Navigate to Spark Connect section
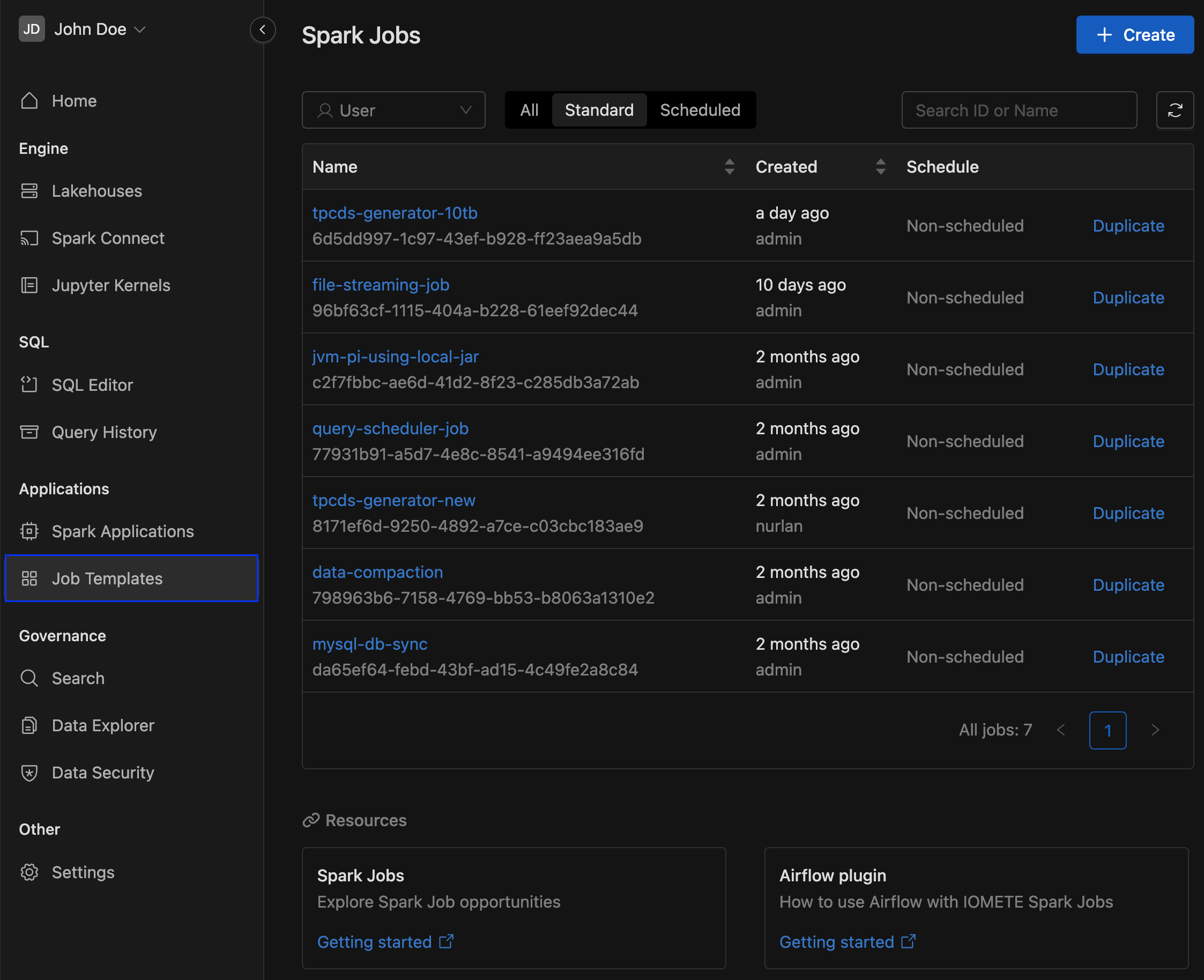The image size is (1204, 980). (108, 237)
